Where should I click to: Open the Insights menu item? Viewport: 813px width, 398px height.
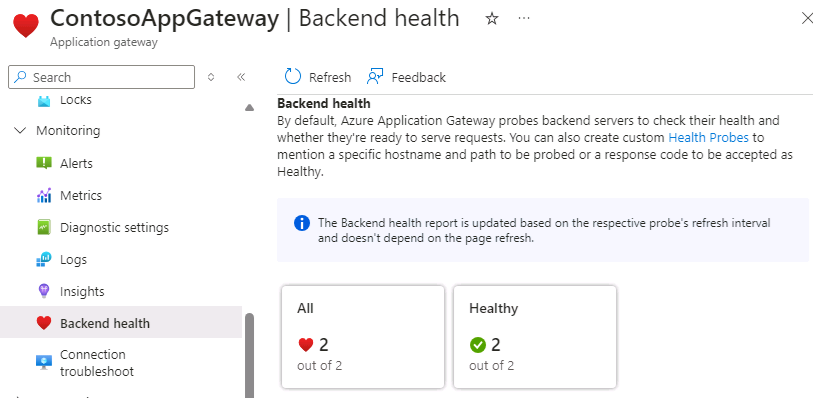click(x=82, y=292)
